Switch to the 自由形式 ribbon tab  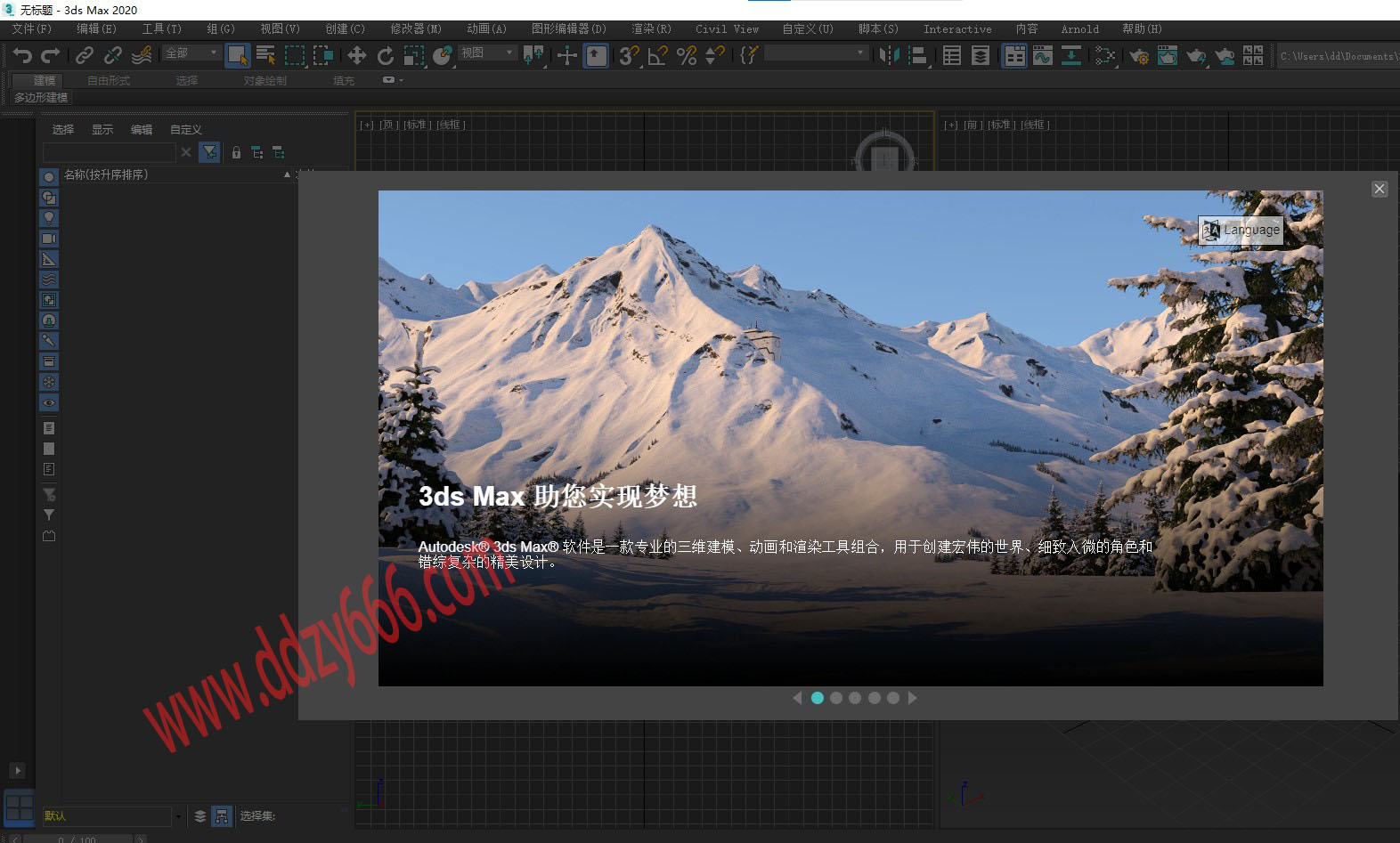coord(109,81)
